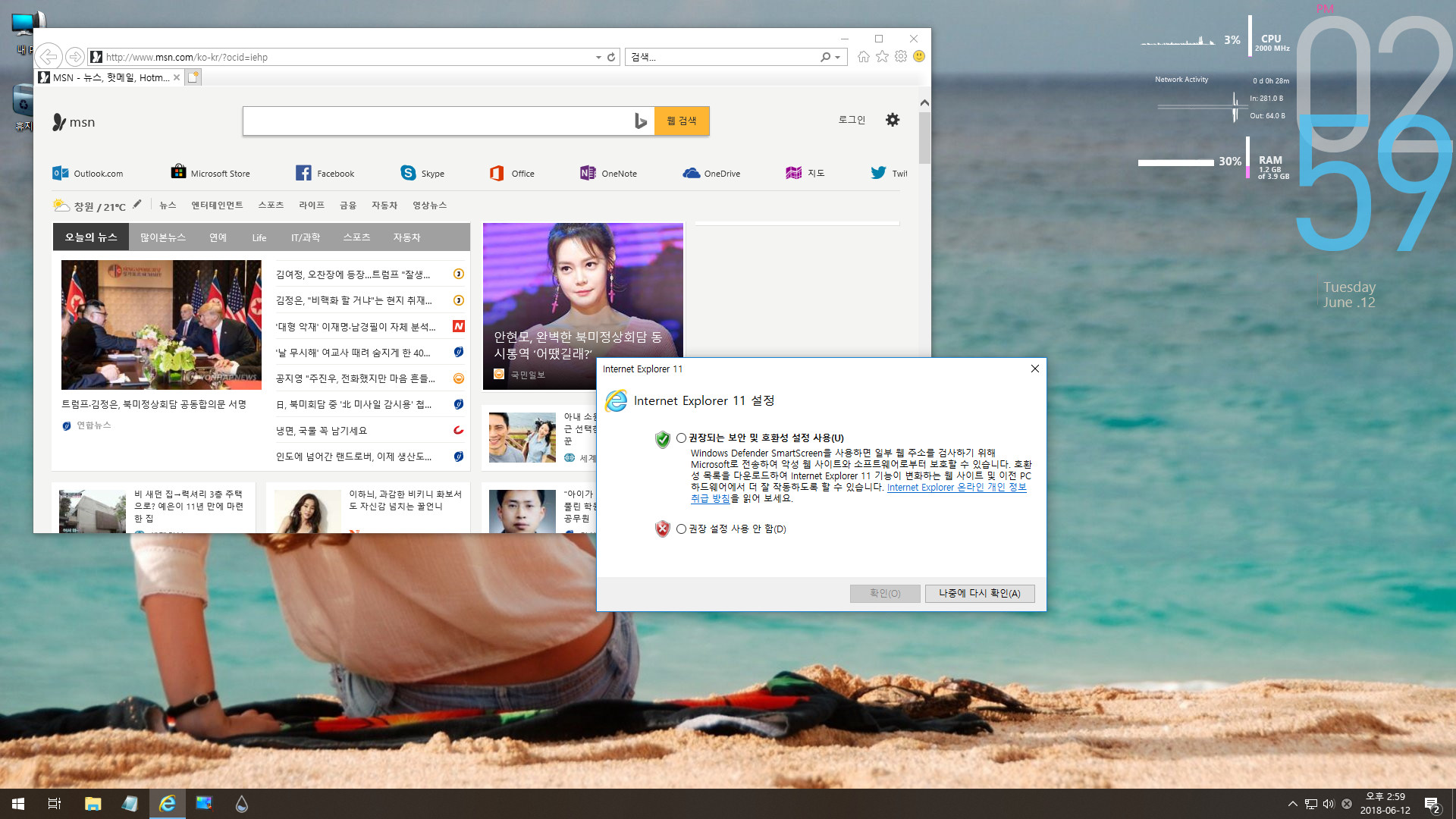Click Internet Explorer taskbar icon
Viewport: 1456px width, 819px height.
pos(167,804)
